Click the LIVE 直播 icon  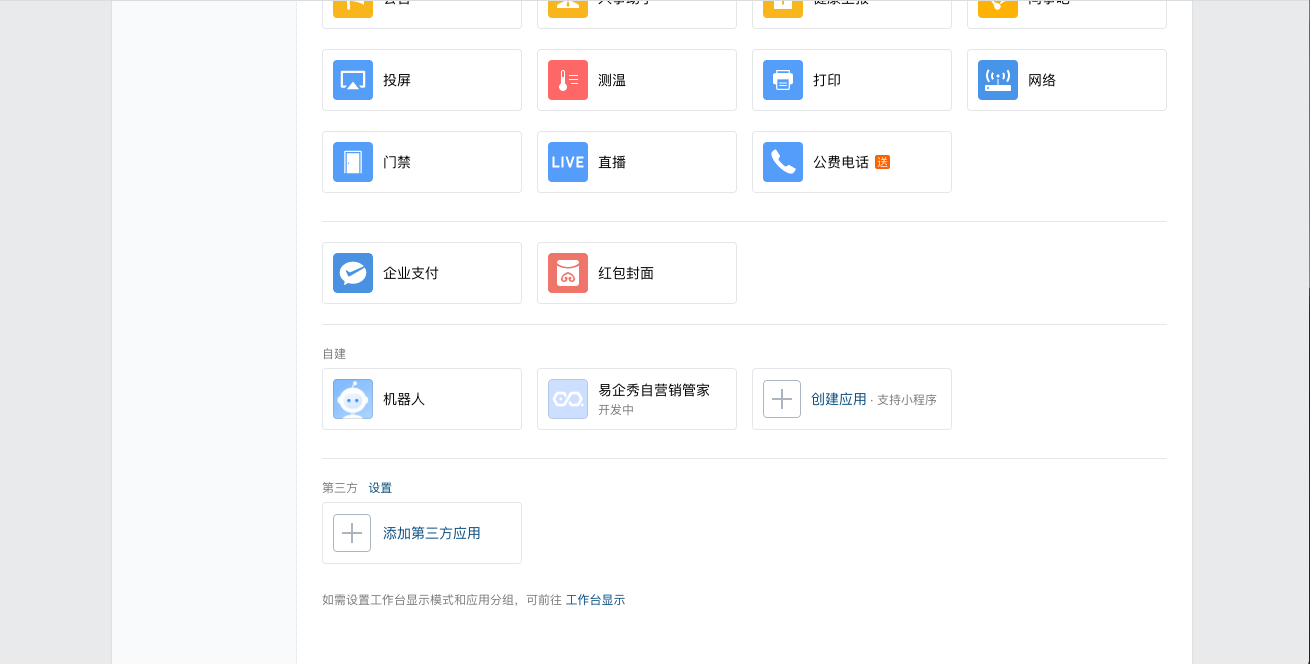pyautogui.click(x=567, y=162)
